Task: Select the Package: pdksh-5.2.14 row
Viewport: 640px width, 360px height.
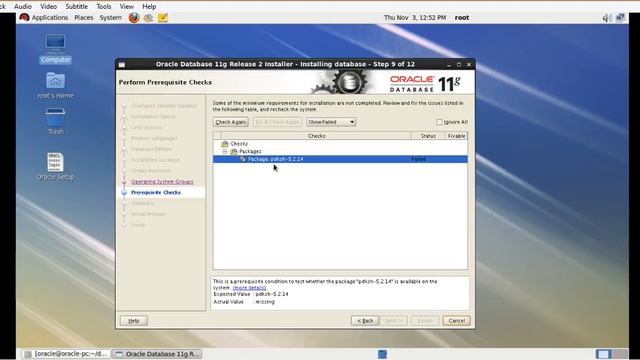Action: (340, 159)
